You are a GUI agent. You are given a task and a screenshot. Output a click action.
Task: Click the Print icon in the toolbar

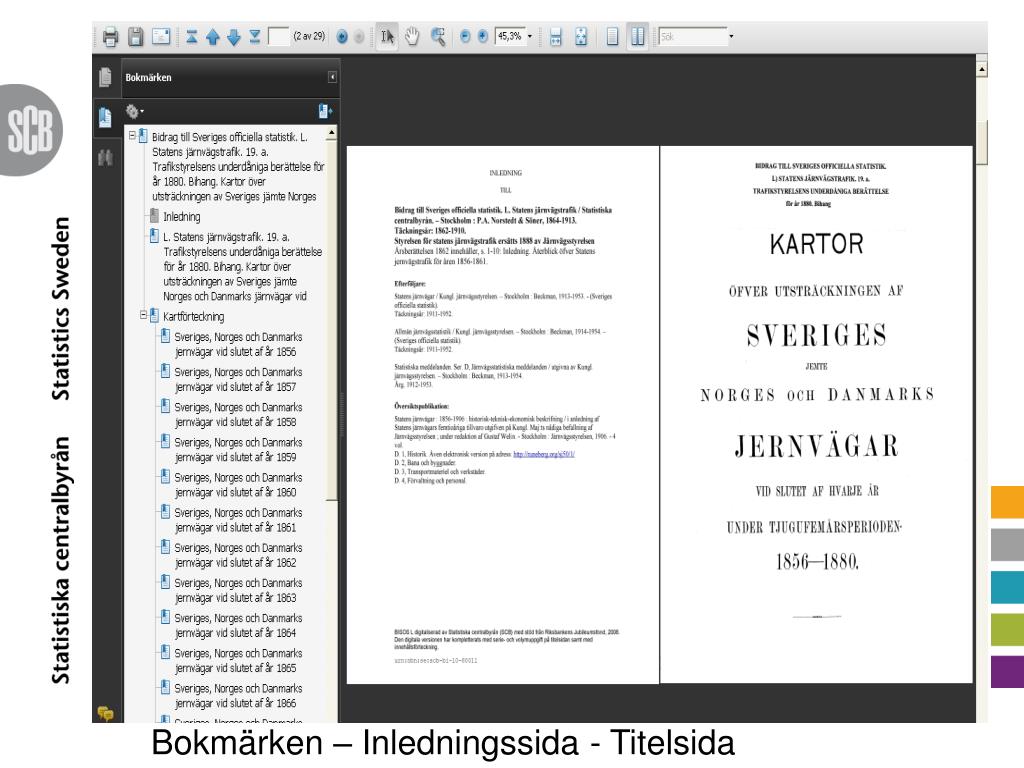pos(110,37)
